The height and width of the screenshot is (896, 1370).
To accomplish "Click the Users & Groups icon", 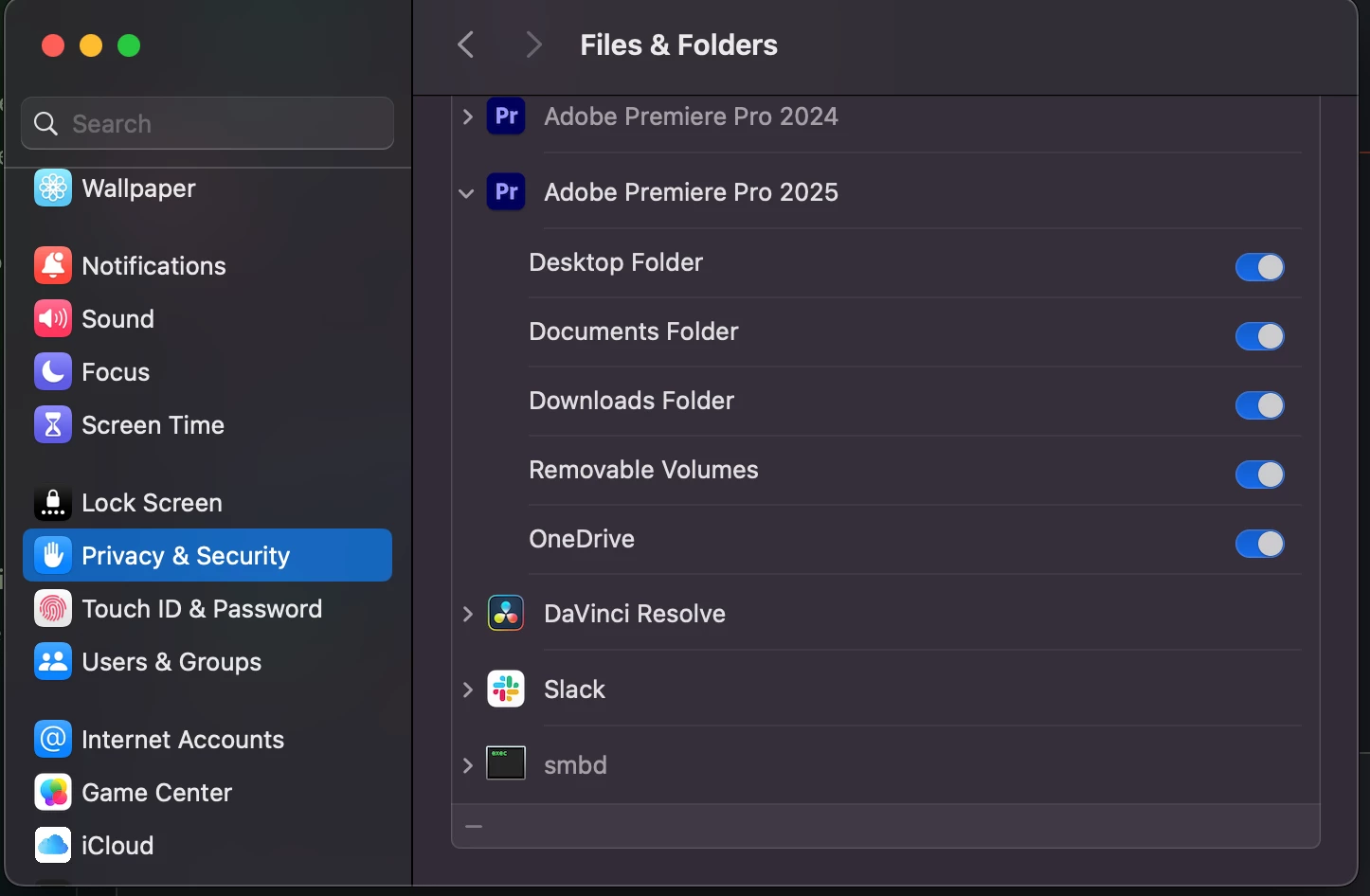I will 53,662.
